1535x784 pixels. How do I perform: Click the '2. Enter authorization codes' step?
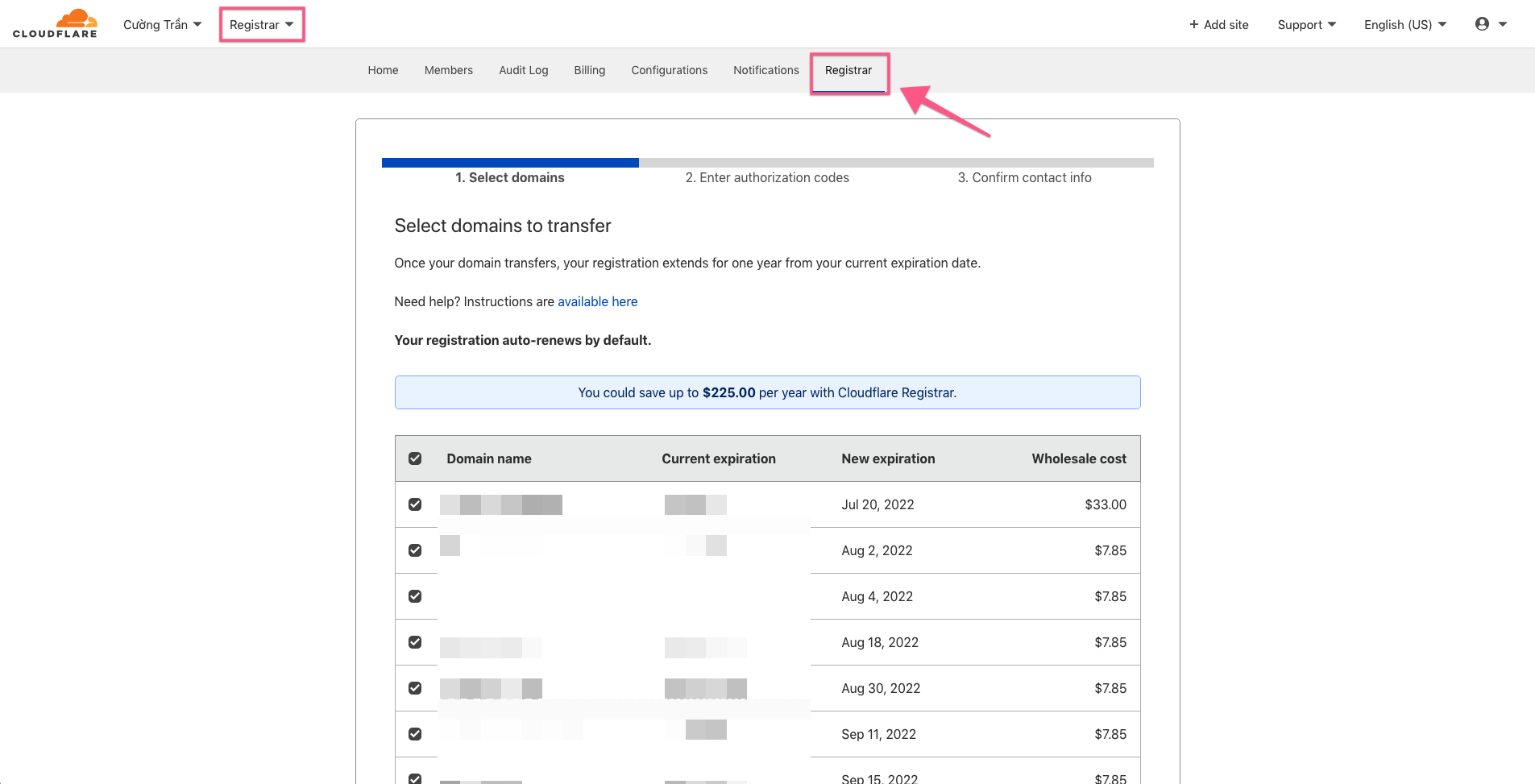pyautogui.click(x=767, y=177)
